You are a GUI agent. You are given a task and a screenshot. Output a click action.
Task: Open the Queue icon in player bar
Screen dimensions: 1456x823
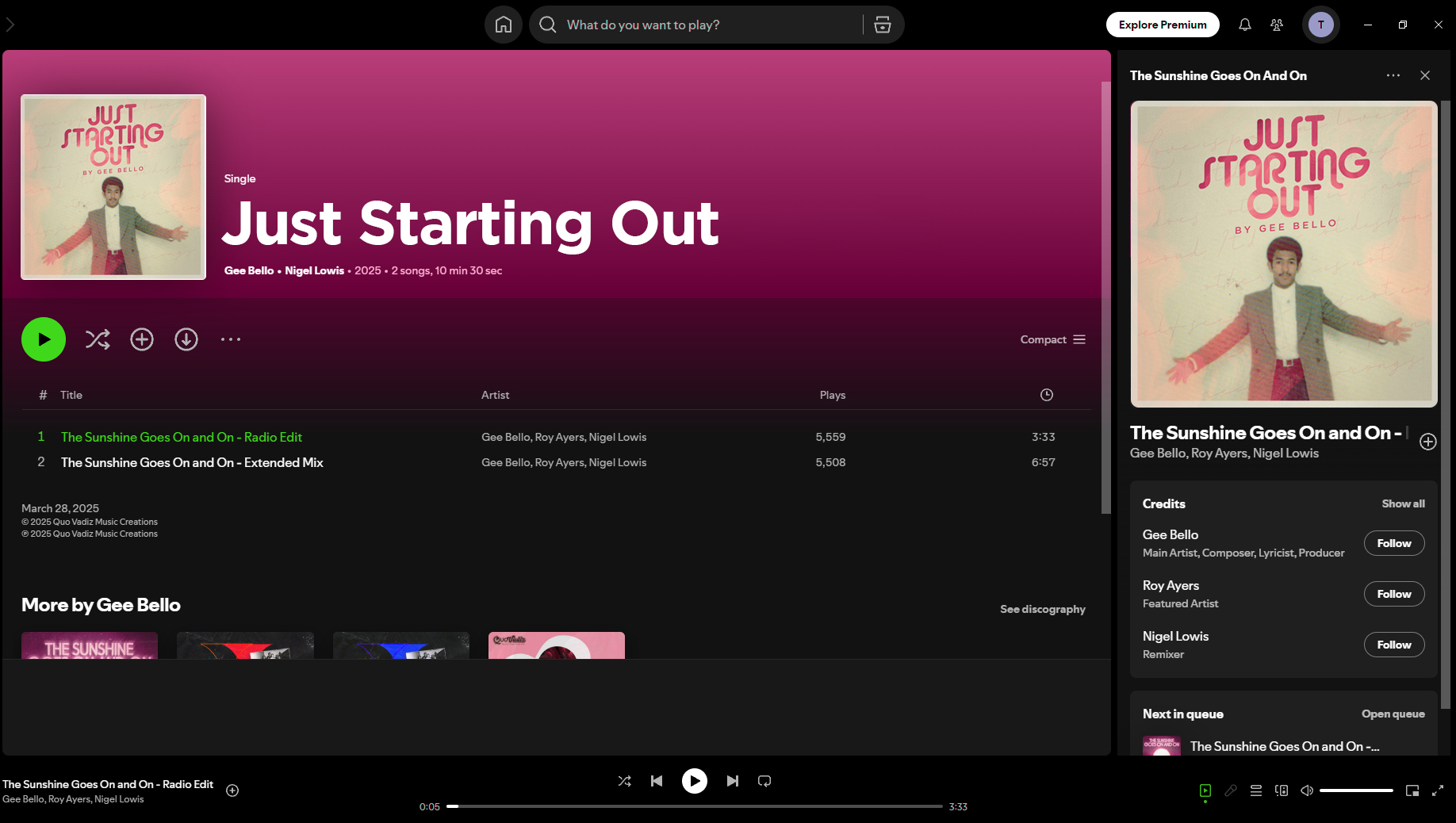coord(1256,790)
